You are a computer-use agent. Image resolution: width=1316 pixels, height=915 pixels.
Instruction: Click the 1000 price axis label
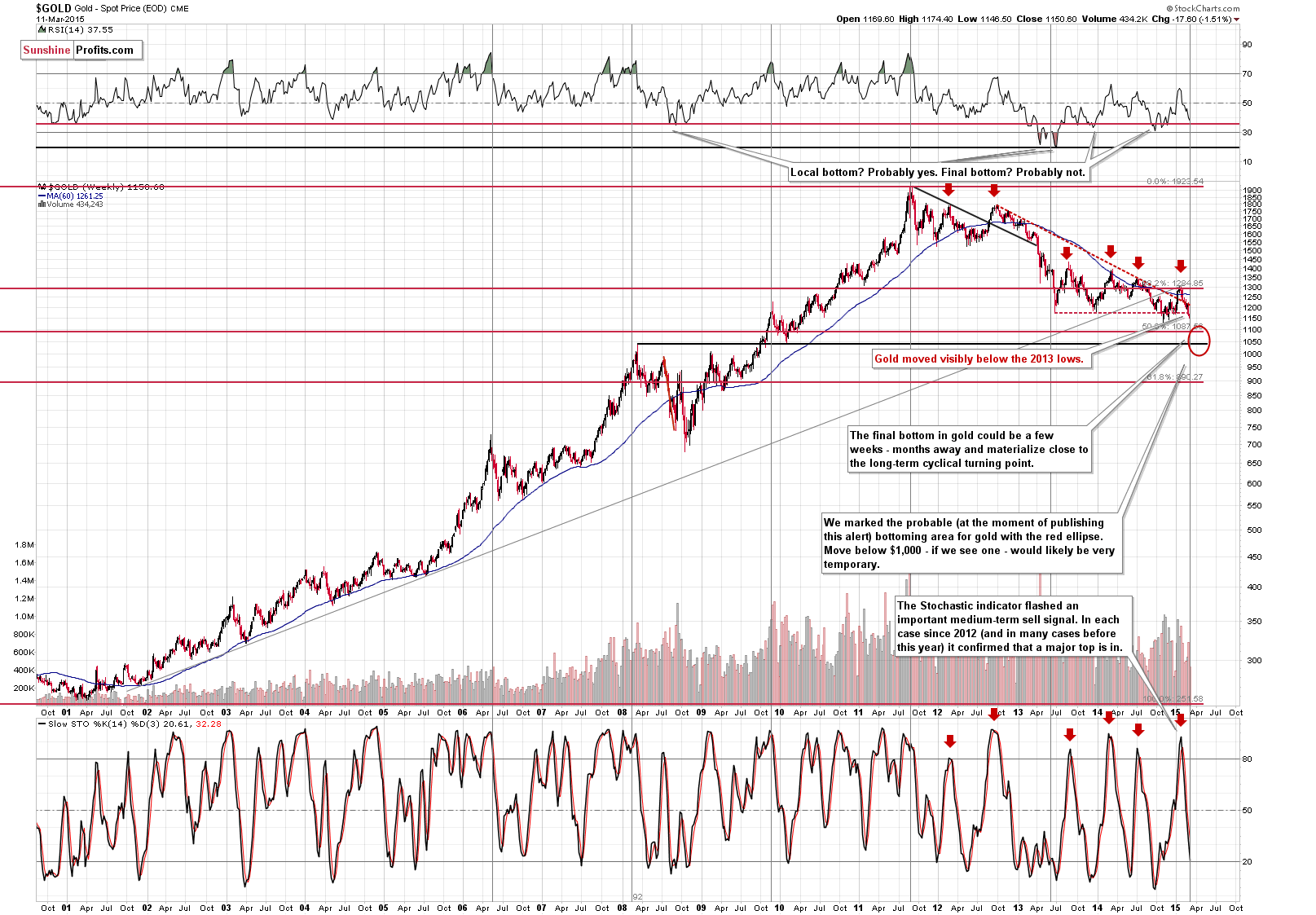(x=1252, y=354)
